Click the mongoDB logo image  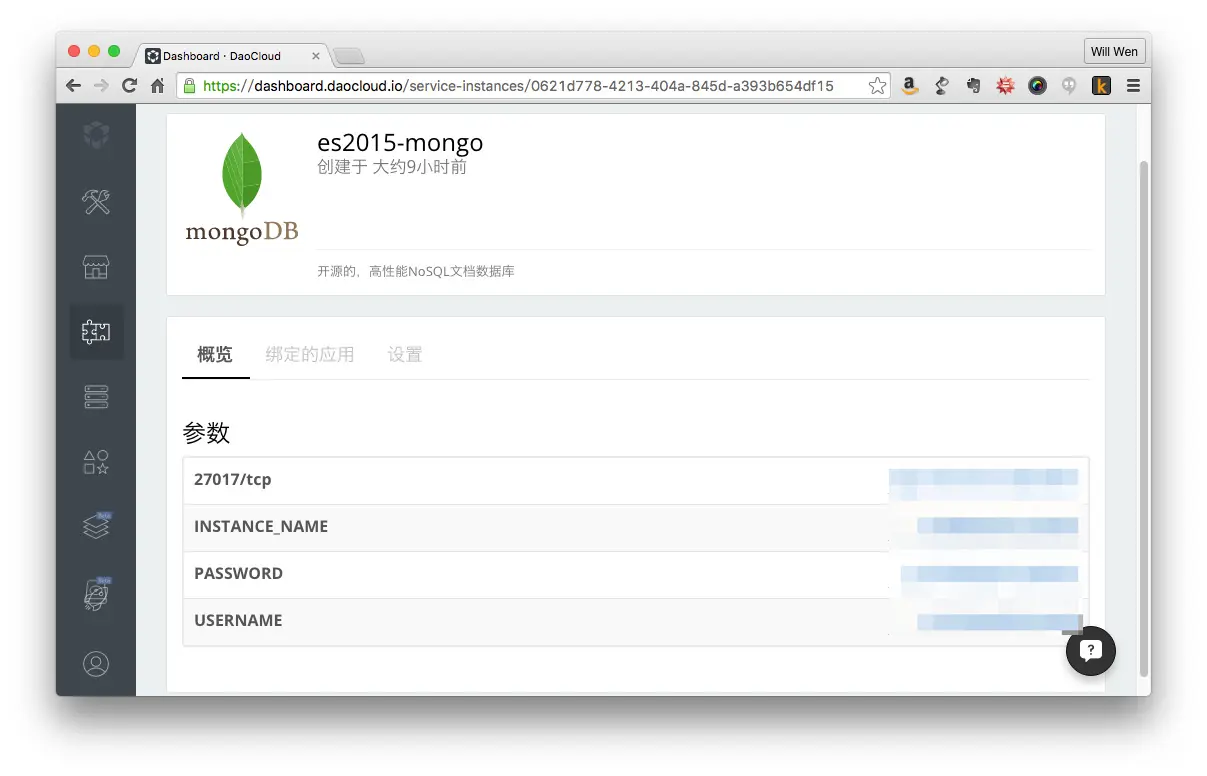242,190
